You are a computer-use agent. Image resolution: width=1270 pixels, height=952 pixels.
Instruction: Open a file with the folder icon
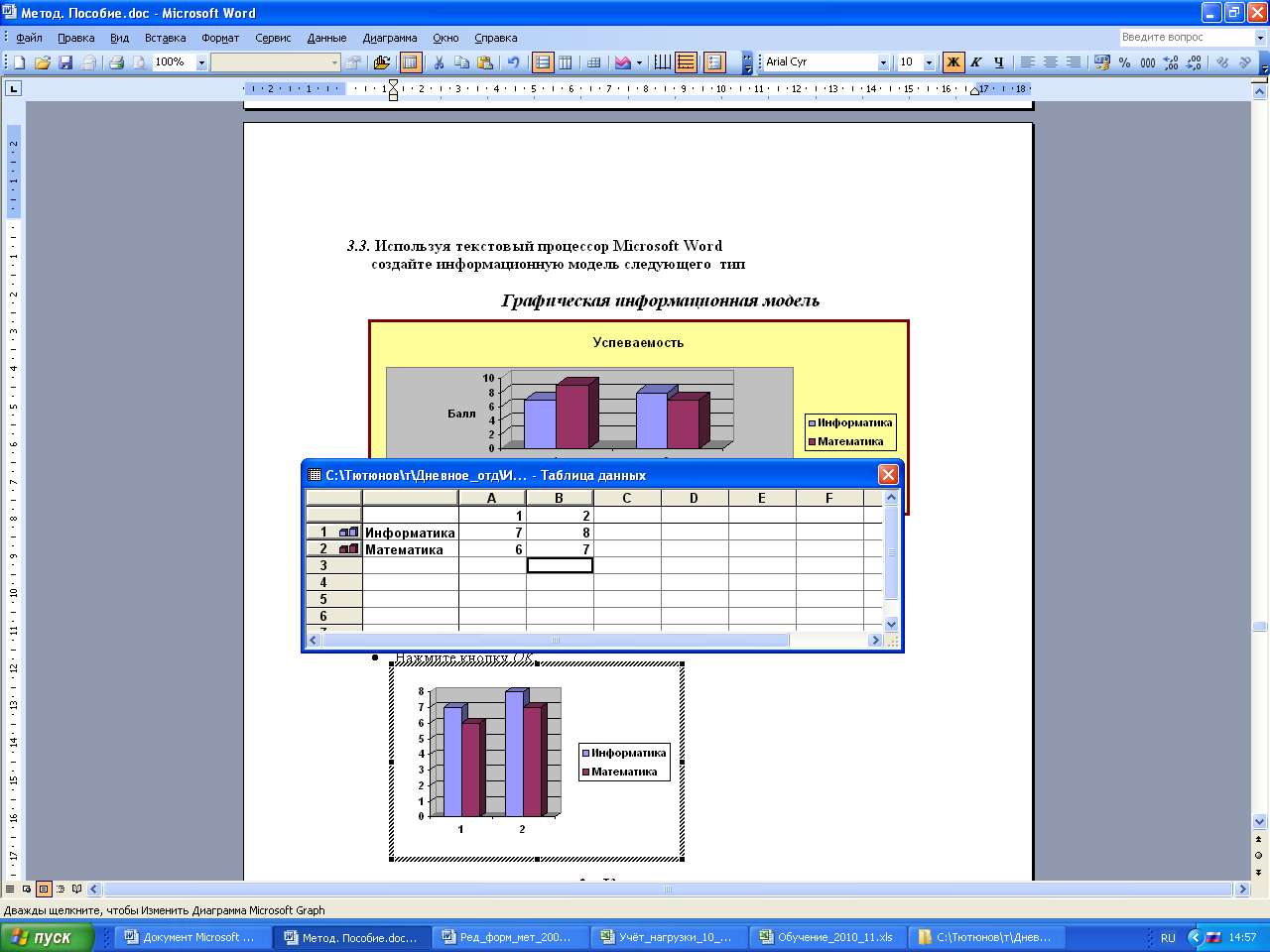(42, 62)
